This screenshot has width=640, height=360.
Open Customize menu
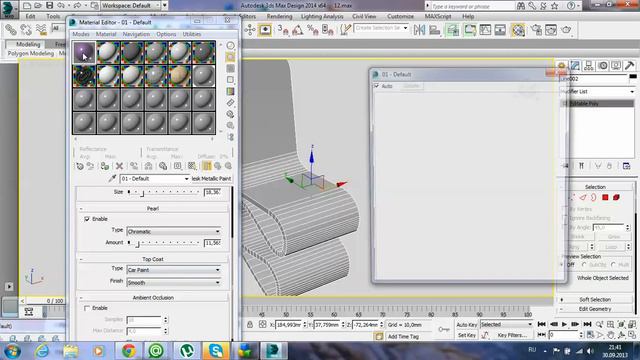400,16
